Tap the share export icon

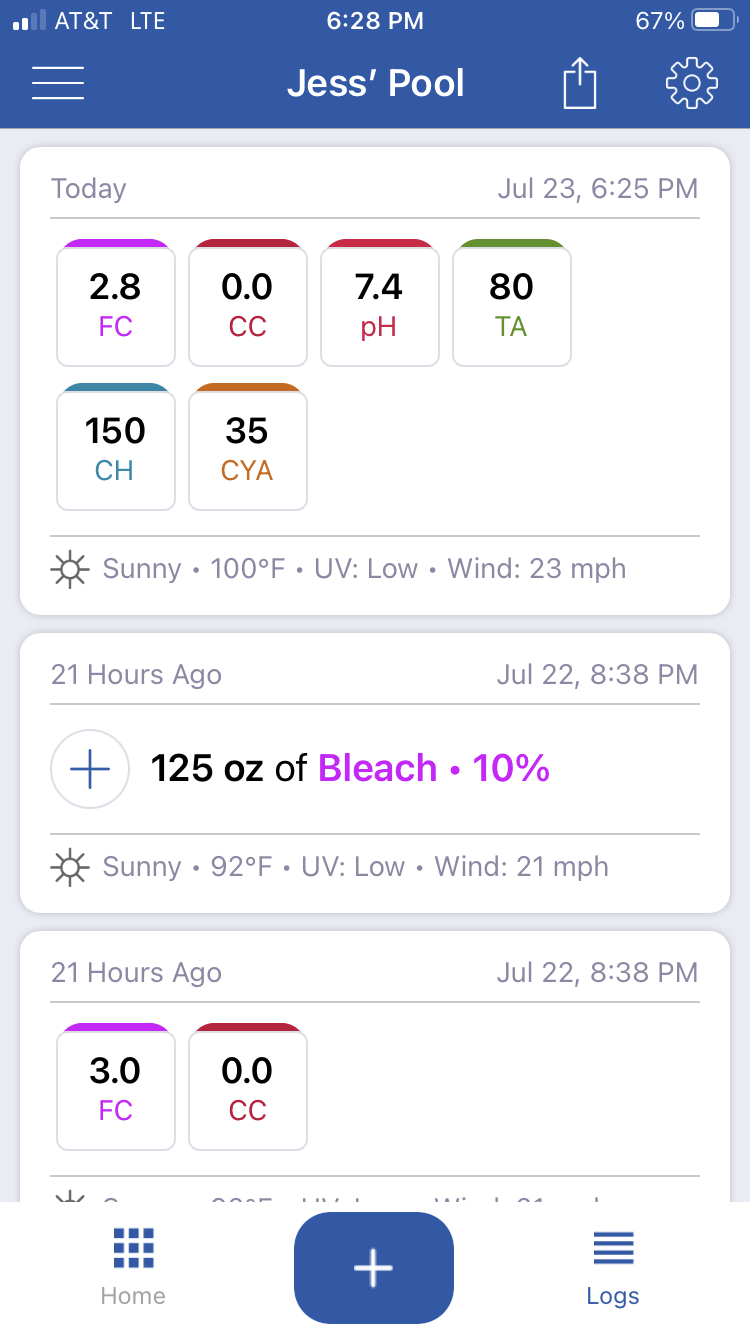[x=580, y=83]
